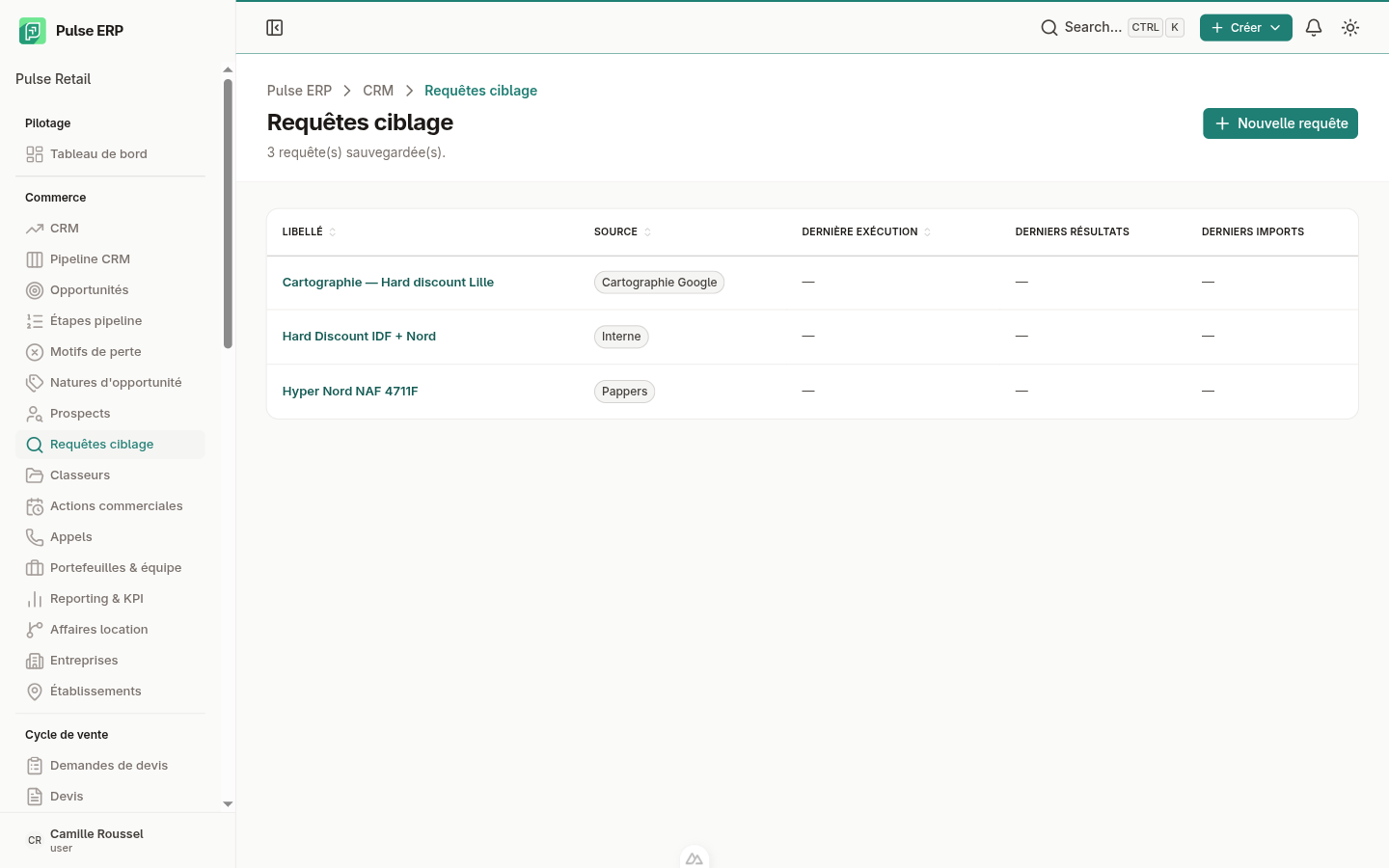Click the Requêtes ciblage magnifier icon in sidebar
This screenshot has height=868, width=1389.
(35, 445)
